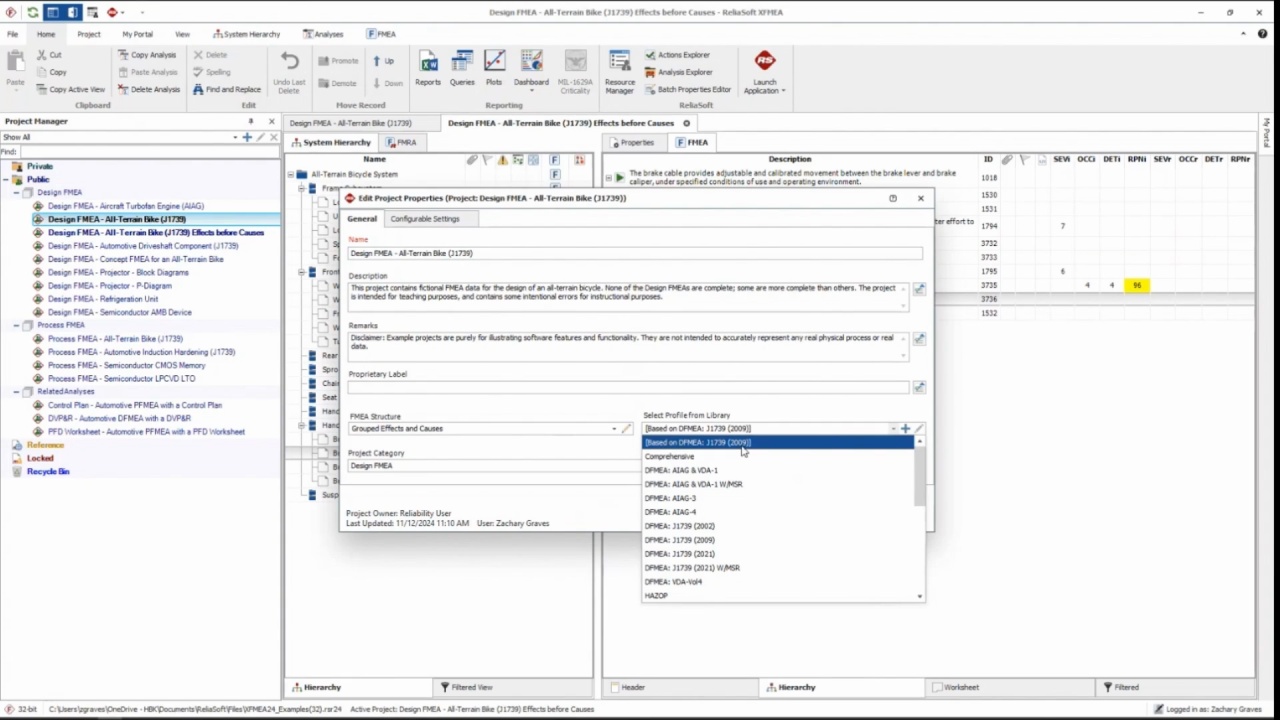Open the Description field's text editor icon
Viewport: 1280px width, 720px height.
click(x=919, y=290)
